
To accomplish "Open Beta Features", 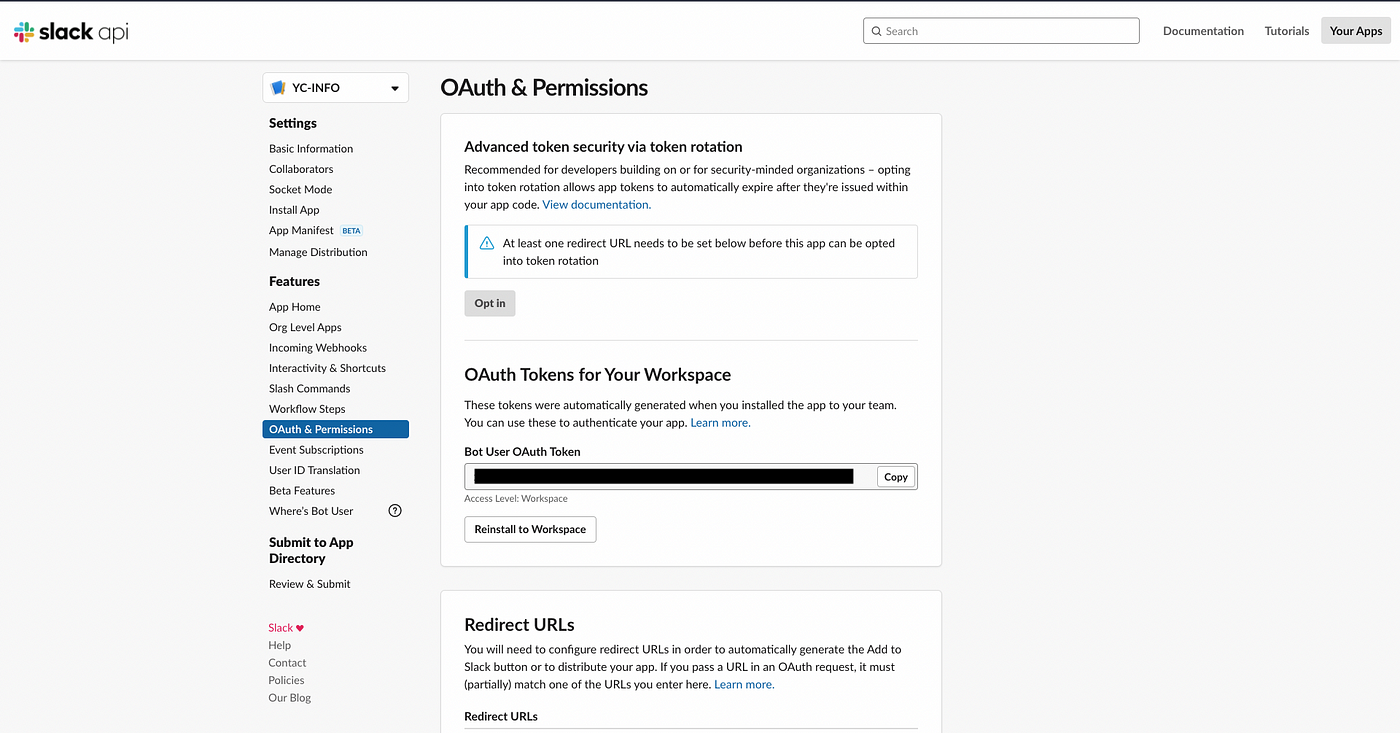I will [x=302, y=491].
